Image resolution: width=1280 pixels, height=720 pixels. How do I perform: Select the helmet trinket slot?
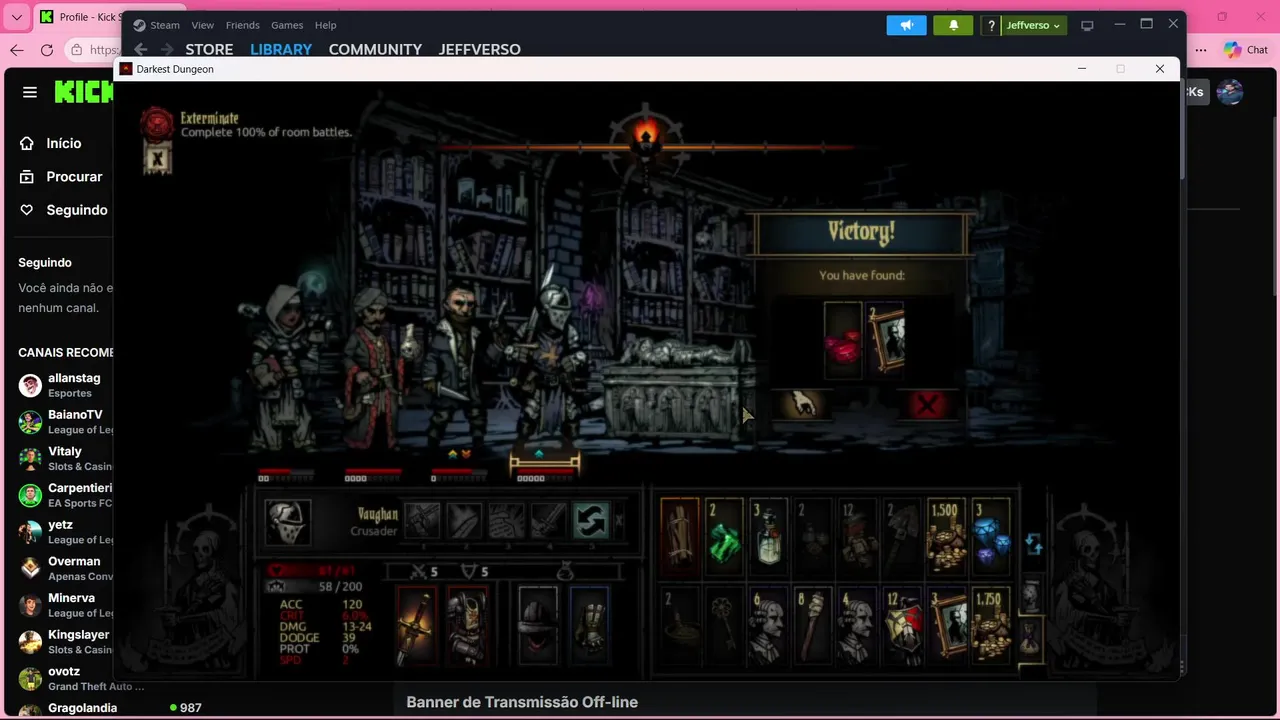click(x=537, y=625)
